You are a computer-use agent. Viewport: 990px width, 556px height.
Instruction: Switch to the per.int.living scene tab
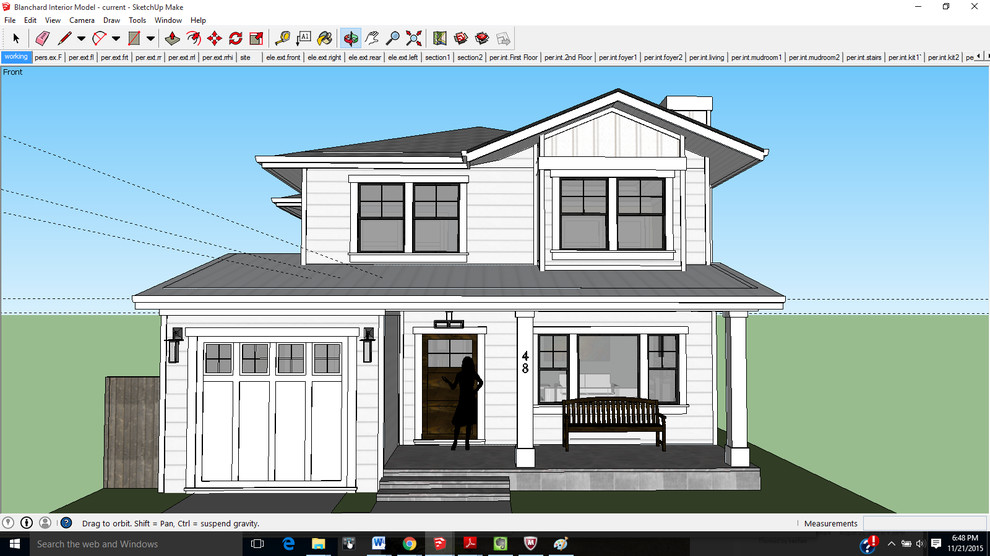tap(706, 58)
